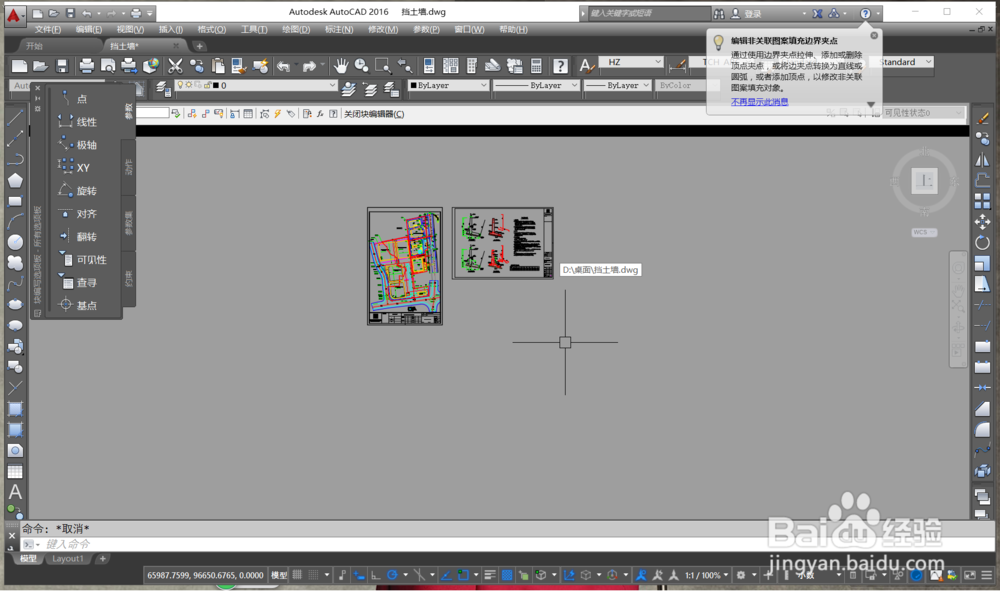
Task: Add a new layout with plus button
Action: pyautogui.click(x=102, y=558)
